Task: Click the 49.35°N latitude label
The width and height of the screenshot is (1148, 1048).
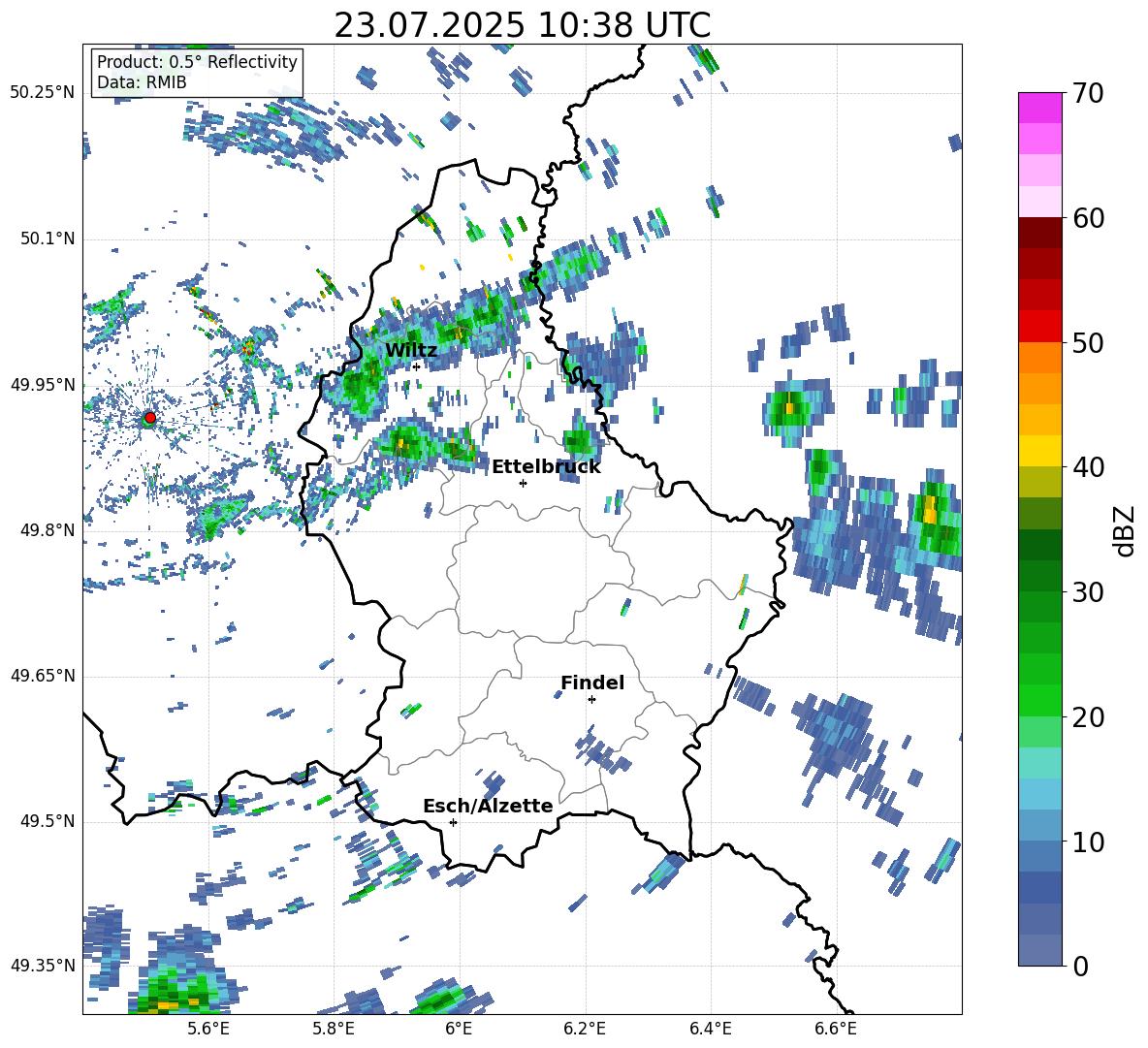Action: [43, 966]
